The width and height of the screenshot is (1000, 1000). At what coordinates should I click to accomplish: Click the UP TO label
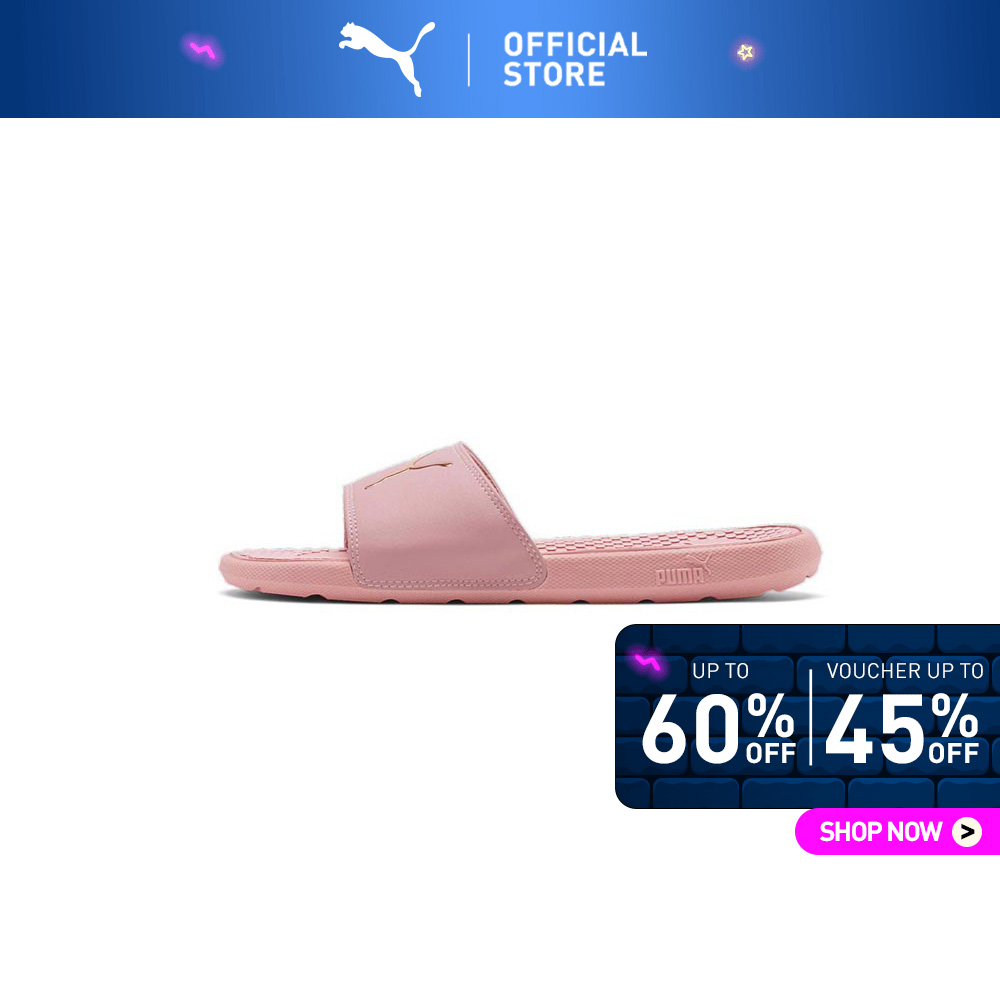(x=720, y=671)
